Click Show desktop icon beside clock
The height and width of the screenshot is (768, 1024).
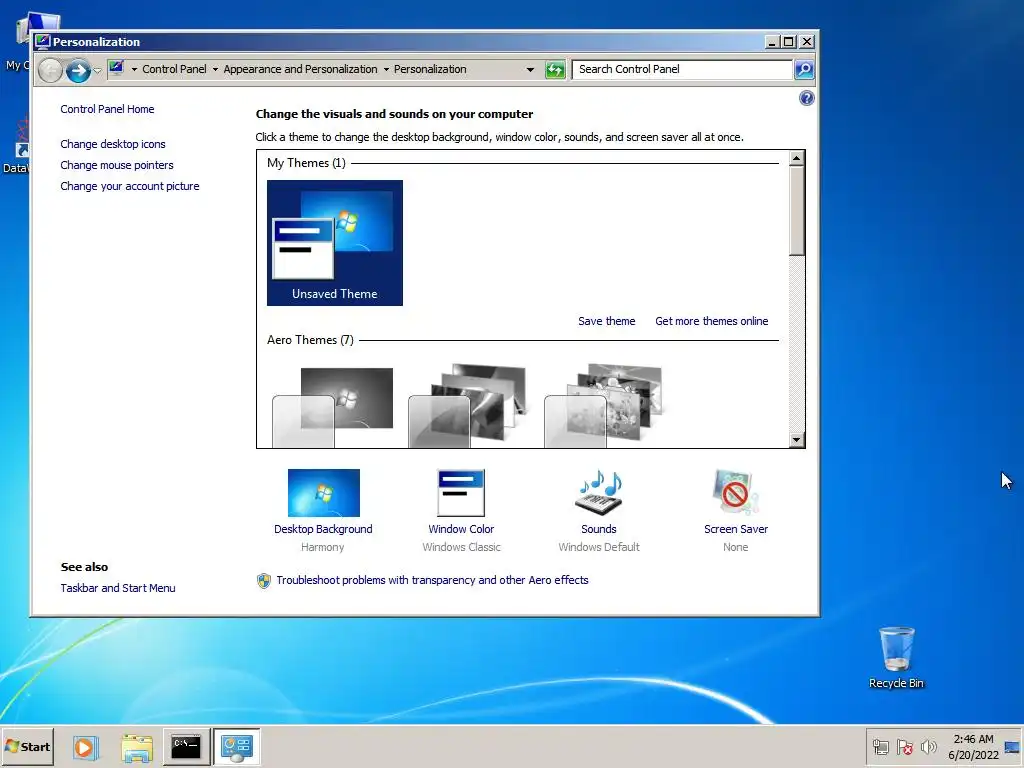[1013, 747]
